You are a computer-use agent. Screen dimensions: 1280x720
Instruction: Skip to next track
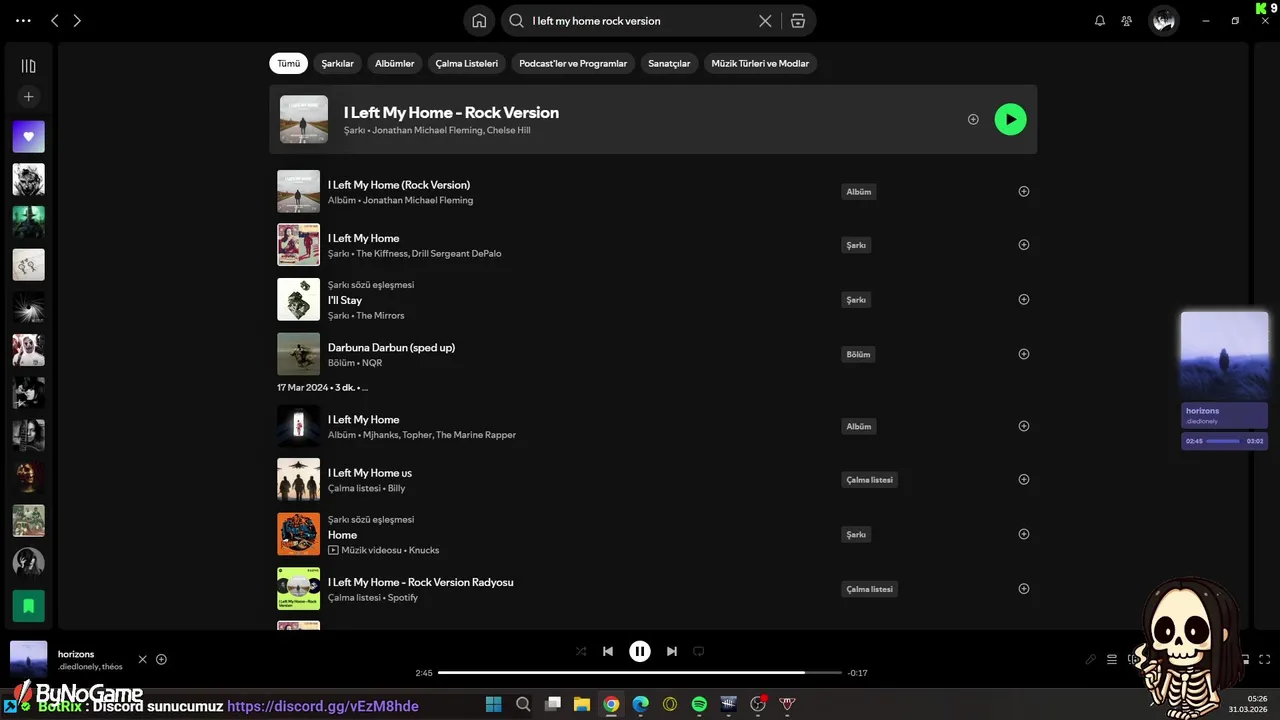pyautogui.click(x=672, y=651)
